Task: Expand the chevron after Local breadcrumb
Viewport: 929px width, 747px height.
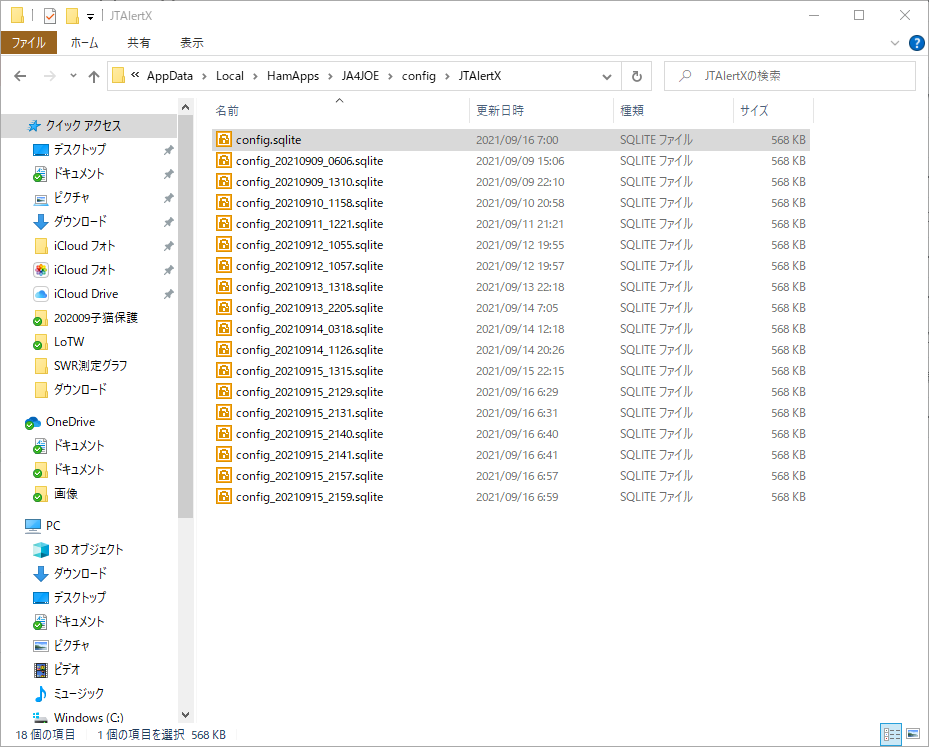Action: [255, 76]
